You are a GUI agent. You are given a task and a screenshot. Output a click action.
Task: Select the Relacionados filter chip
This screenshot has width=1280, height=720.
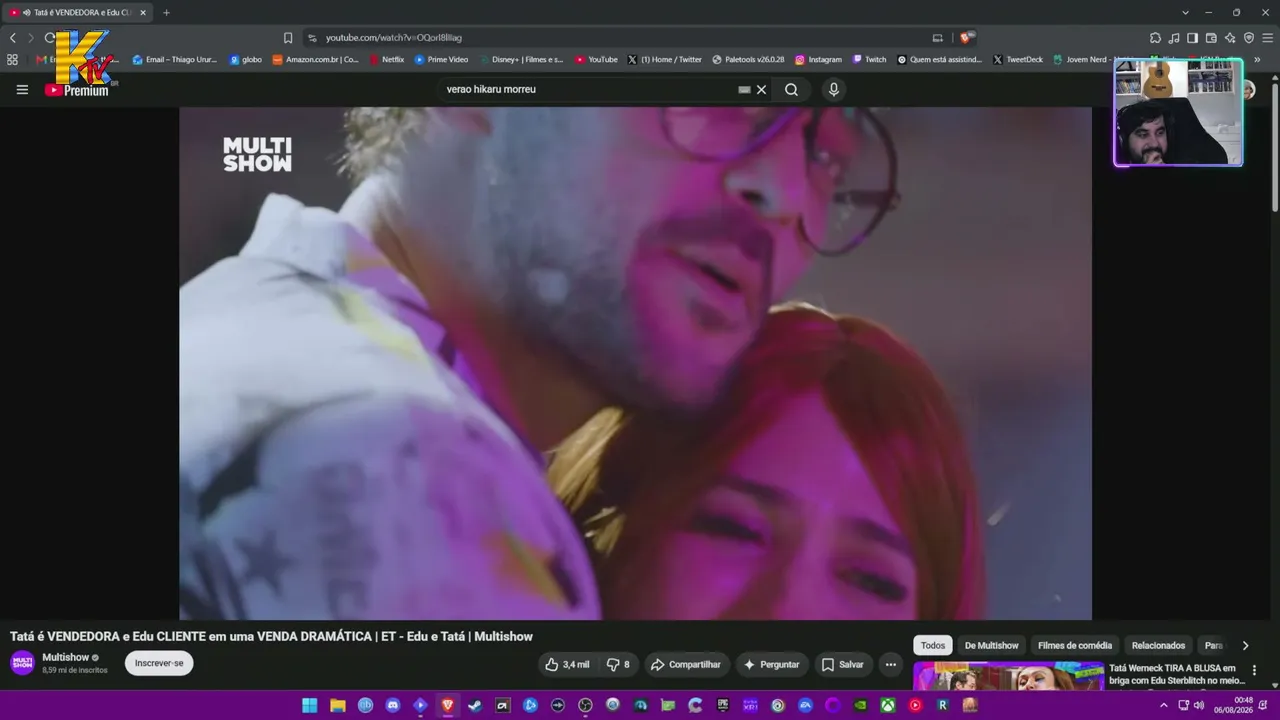[1158, 645]
